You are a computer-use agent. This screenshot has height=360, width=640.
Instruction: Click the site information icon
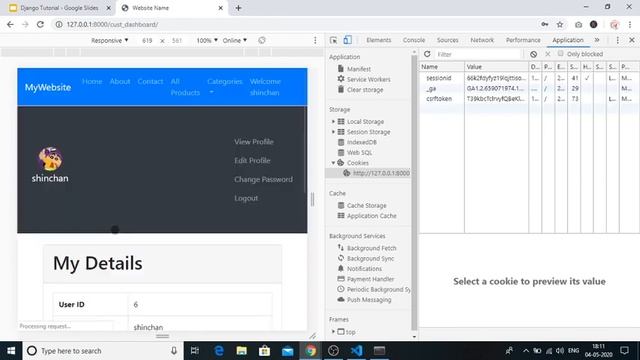click(x=59, y=24)
